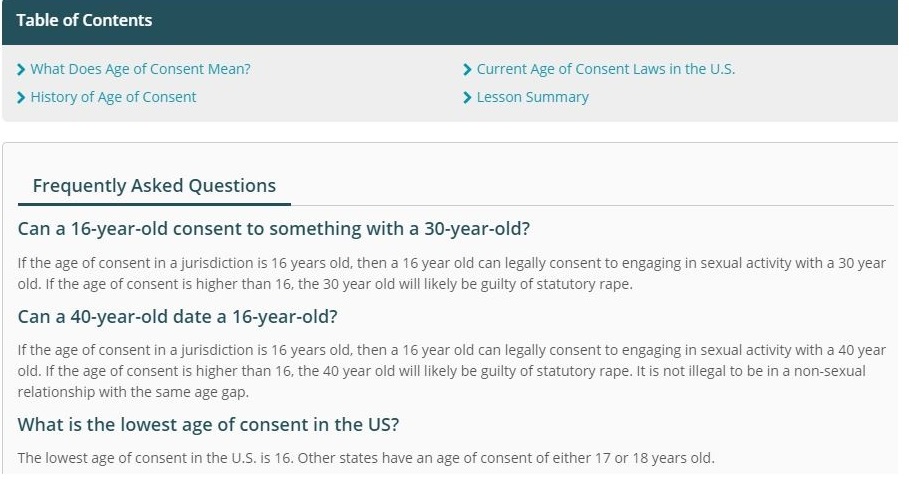Click the chevron icon beside Lesson Summary
The width and height of the screenshot is (909, 479).
(467, 97)
